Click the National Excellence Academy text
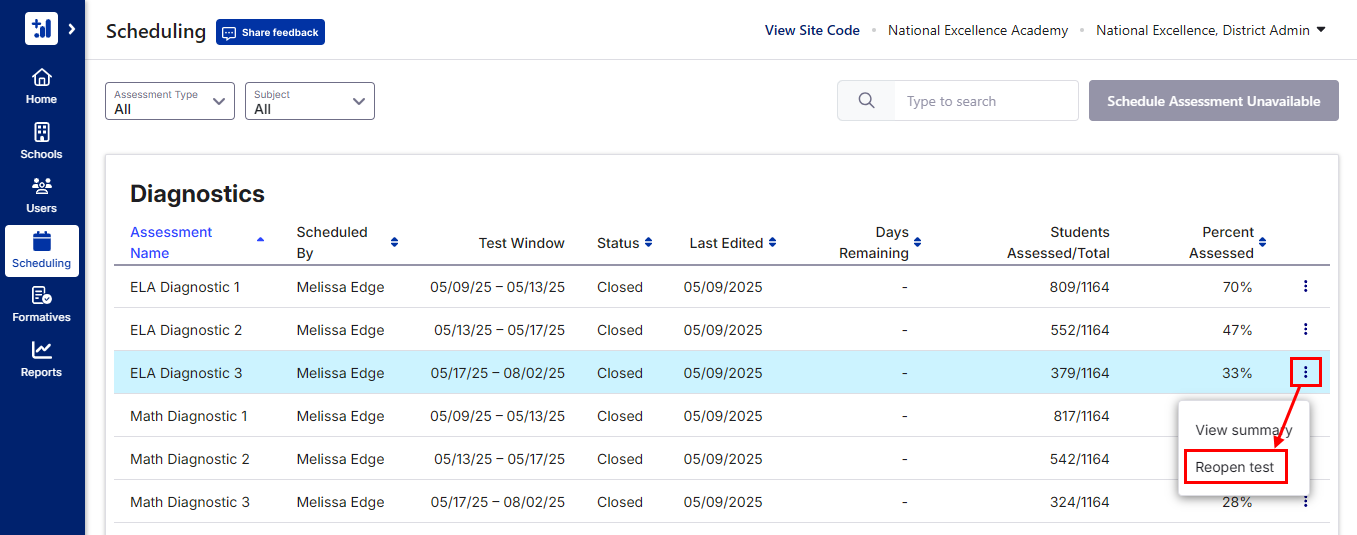 coord(978,30)
